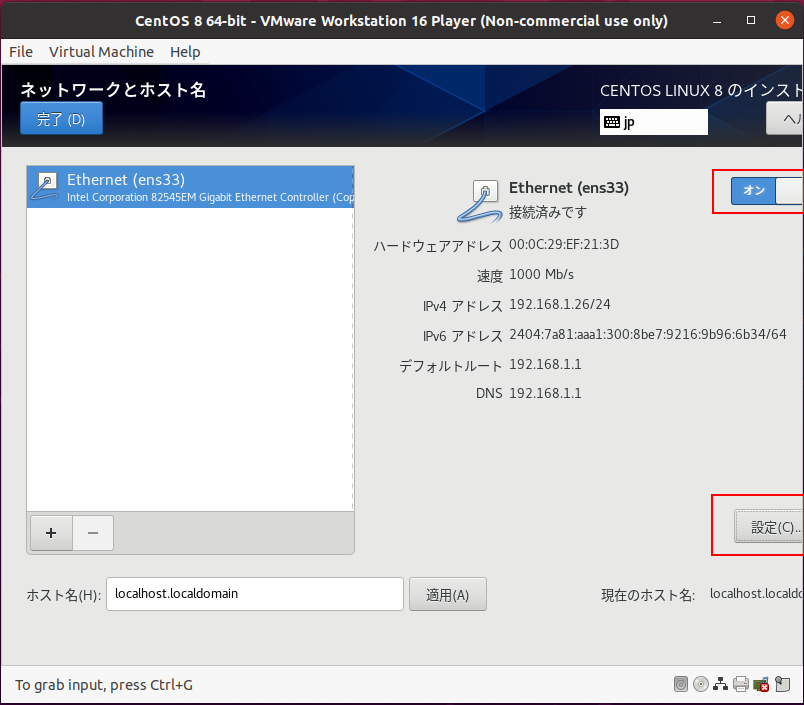Click the message log icon in status bar

783,685
